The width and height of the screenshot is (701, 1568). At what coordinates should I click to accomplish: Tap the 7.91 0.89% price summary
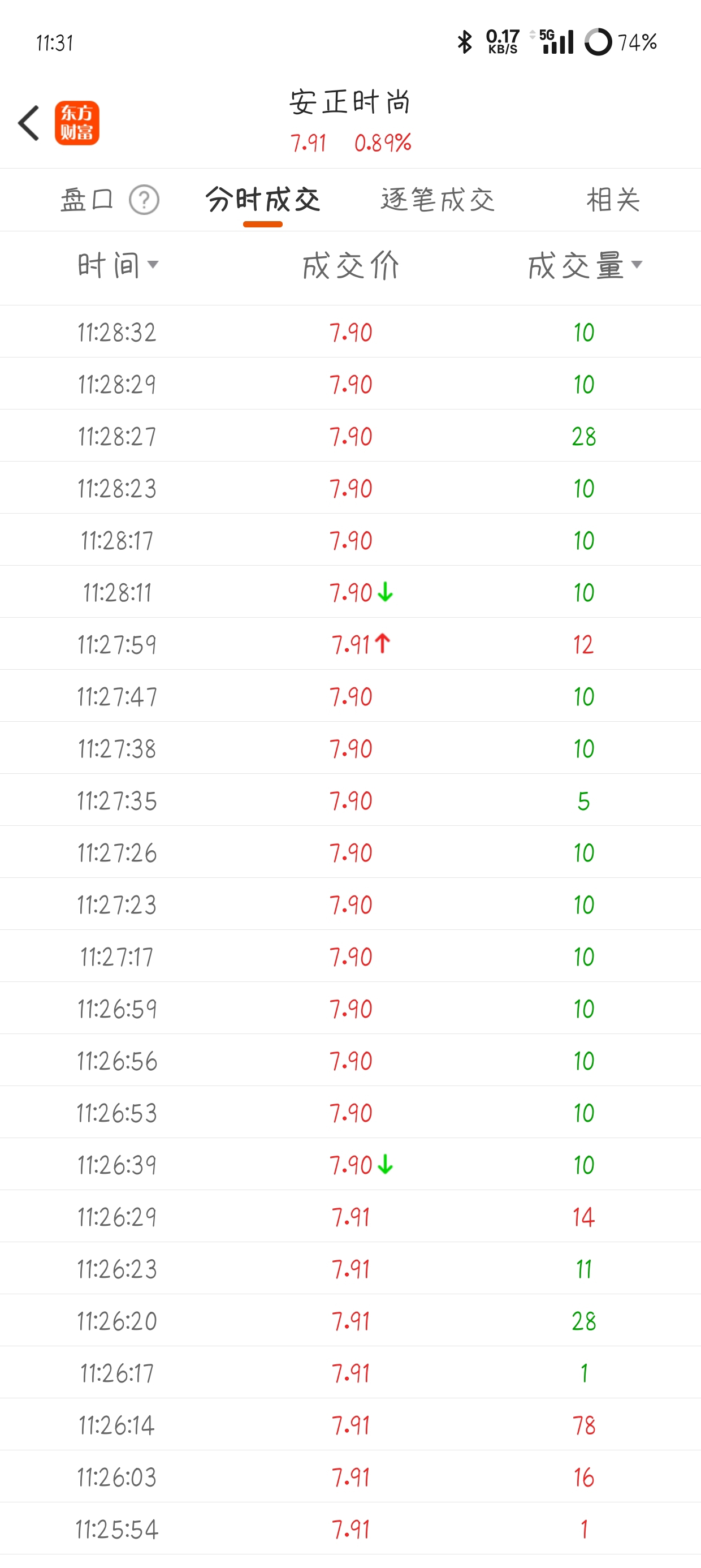pyautogui.click(x=350, y=143)
